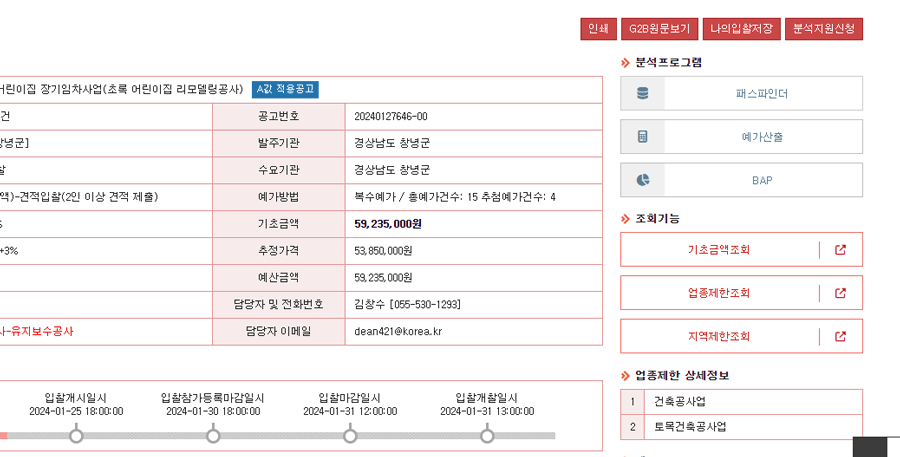
Task: Click external link icon beside 업종제한조회
Action: pyautogui.click(x=840, y=293)
